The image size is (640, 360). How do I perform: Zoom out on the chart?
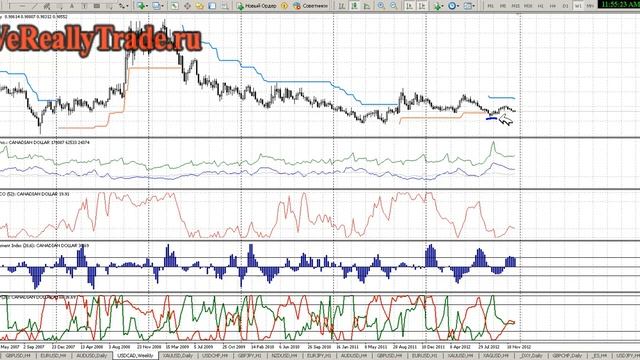(393, 6)
